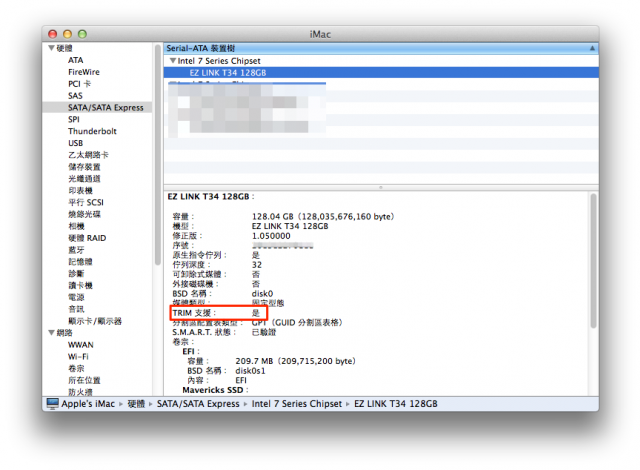Select 電源 in the sidebar
The width and height of the screenshot is (640, 470).
(x=76, y=297)
